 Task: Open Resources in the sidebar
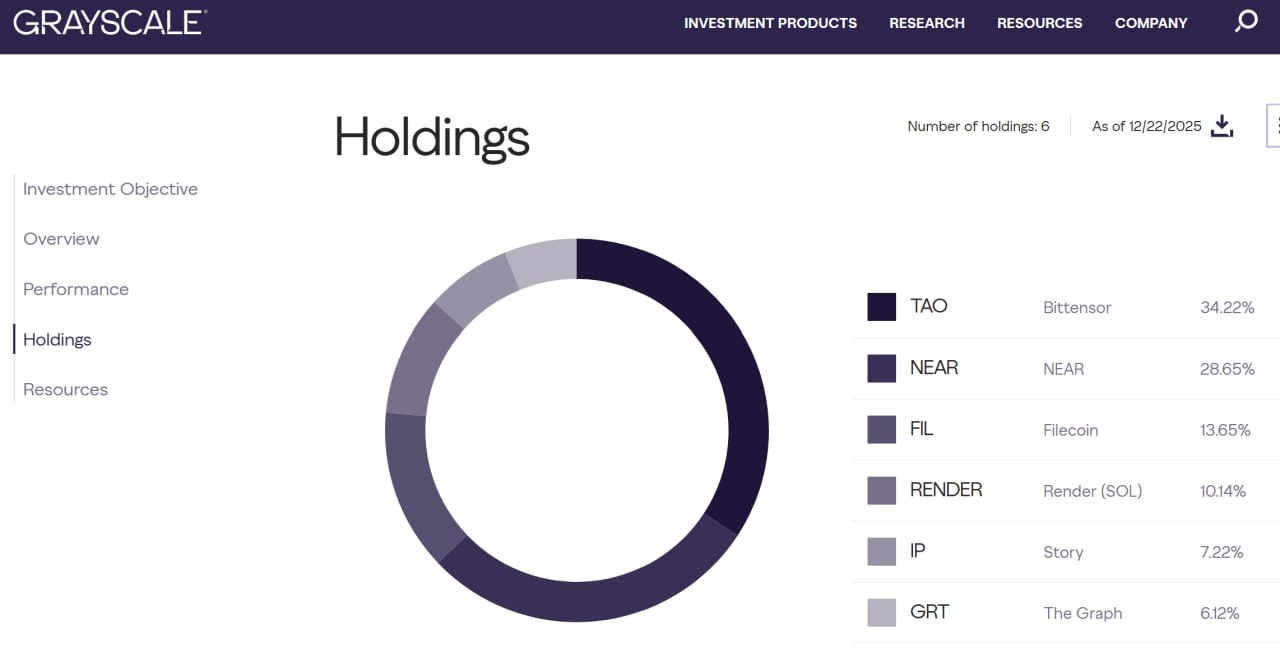(65, 390)
